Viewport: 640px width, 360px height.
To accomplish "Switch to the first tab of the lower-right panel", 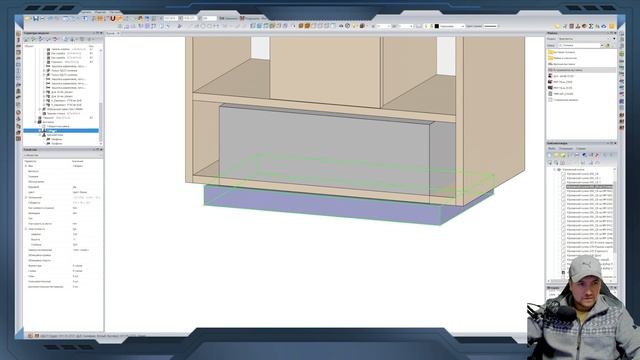I will click(551, 149).
